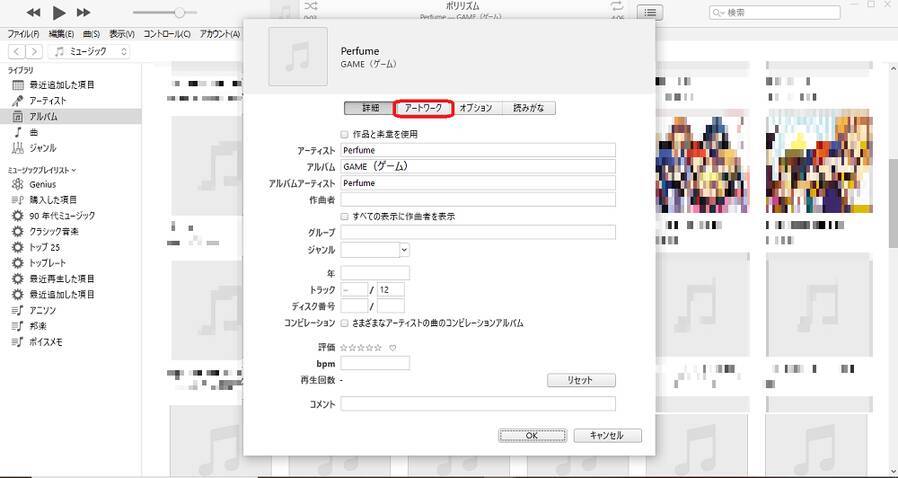Viewport: 898px width, 478px height.
Task: Select アーティスト in the library sidebar
Action: 48,101
